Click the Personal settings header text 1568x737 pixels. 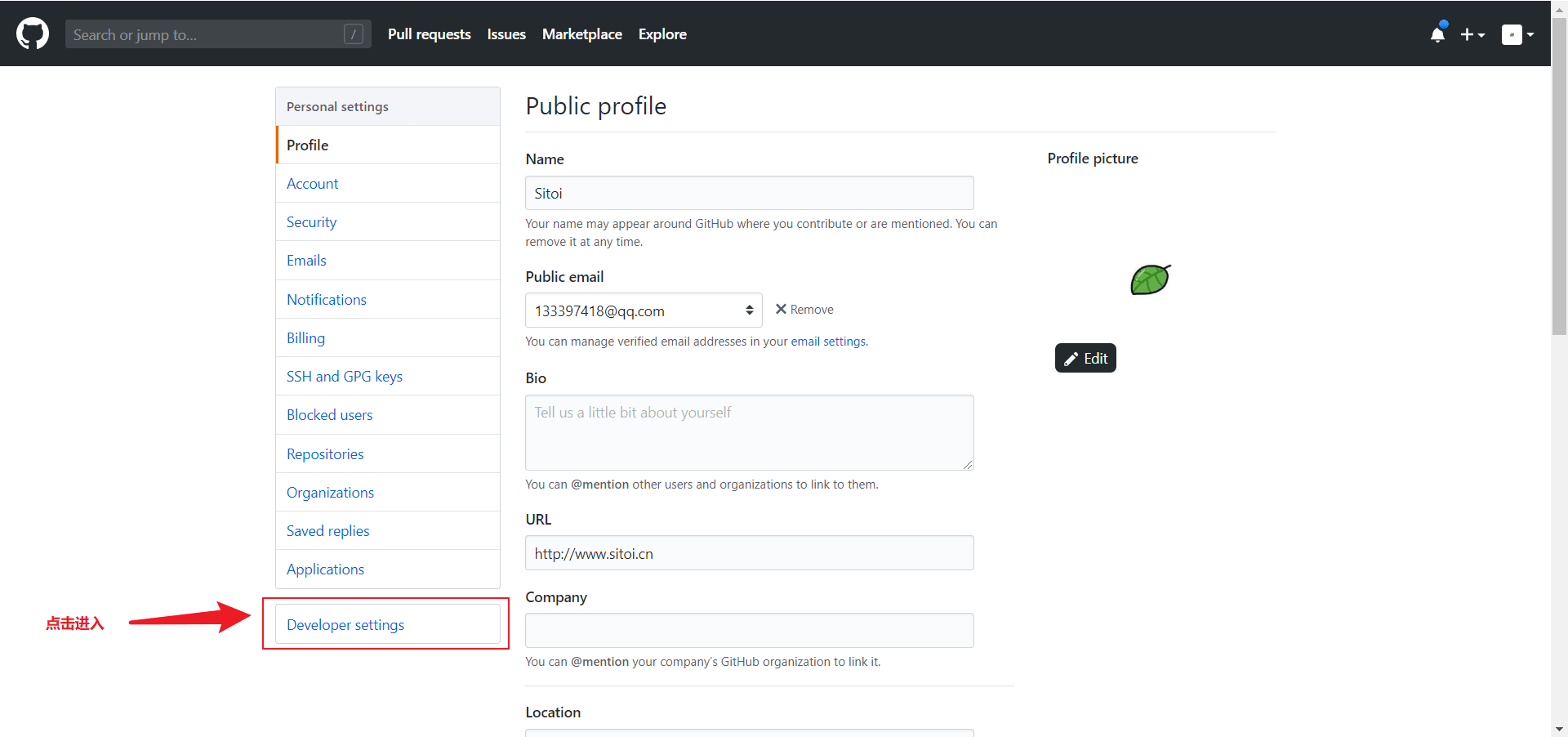tap(337, 107)
